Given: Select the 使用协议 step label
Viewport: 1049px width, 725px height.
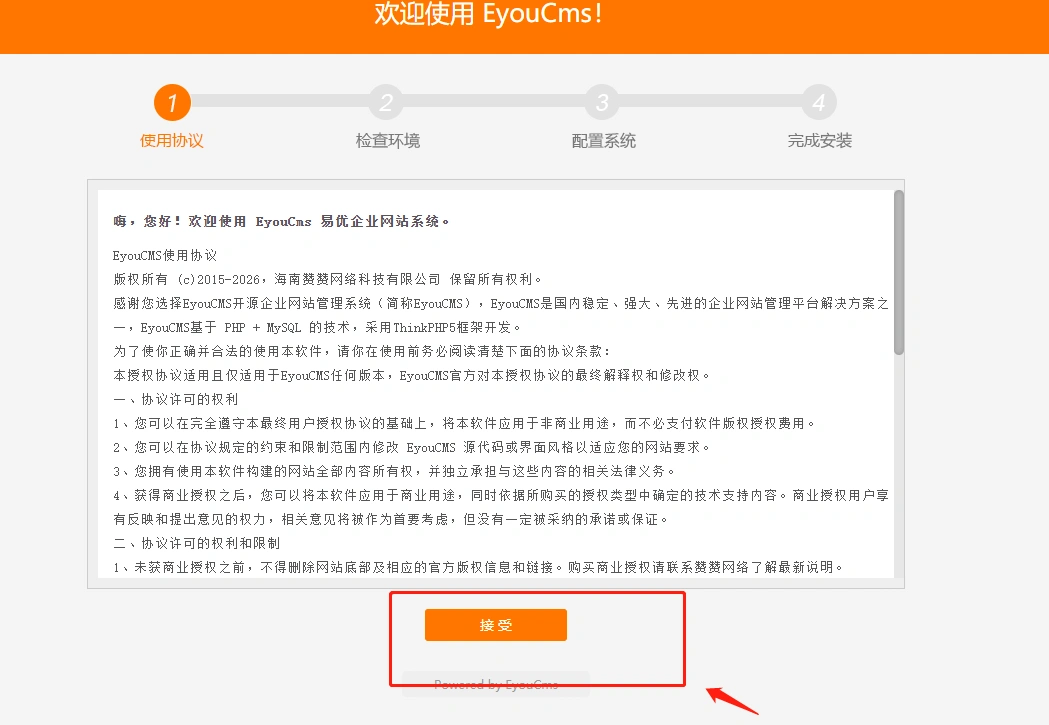Looking at the screenshot, I should 172,140.
